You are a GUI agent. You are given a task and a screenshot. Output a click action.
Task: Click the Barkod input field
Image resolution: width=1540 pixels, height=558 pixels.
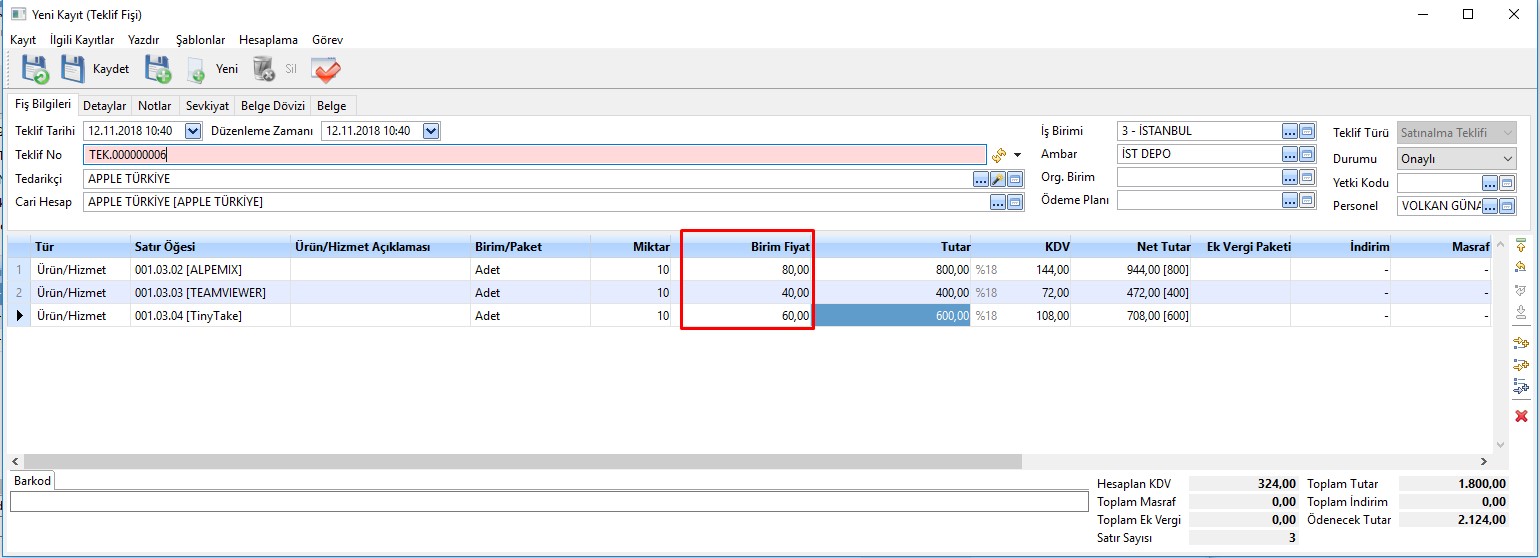[x=548, y=501]
